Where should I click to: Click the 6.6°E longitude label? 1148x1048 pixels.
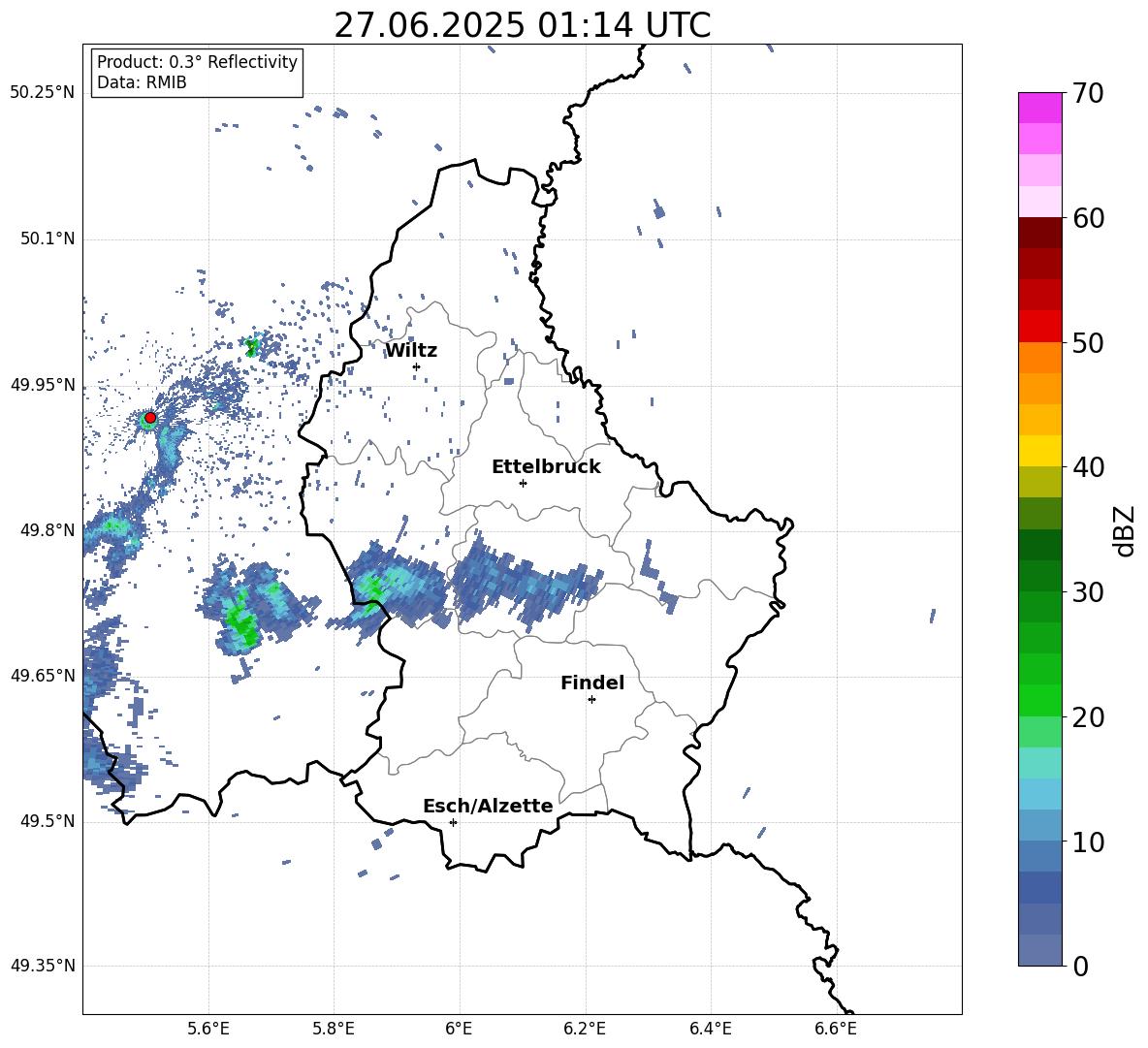pos(836,1029)
